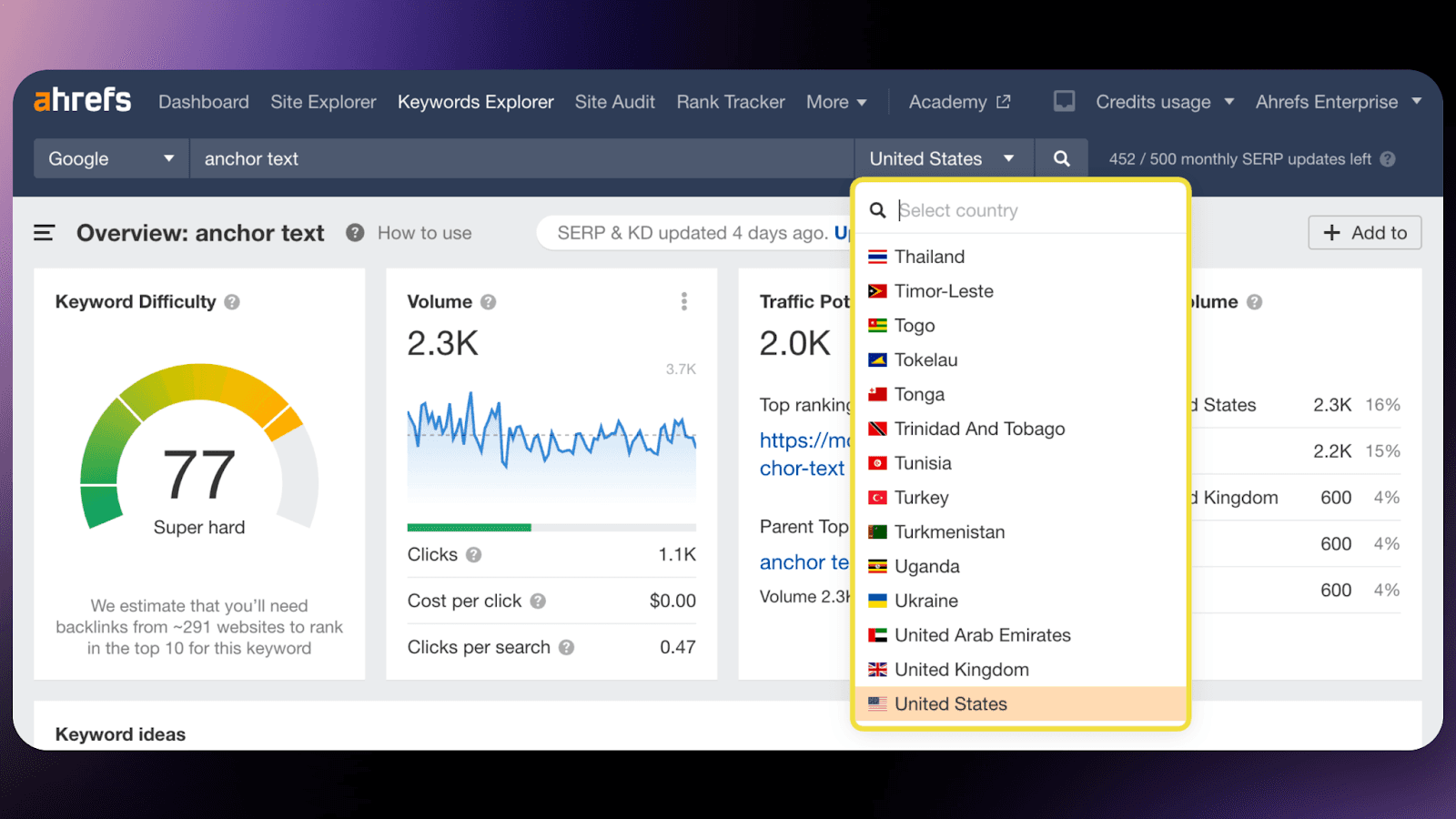Click the Turkey flag icon
1456x819 pixels.
(877, 498)
